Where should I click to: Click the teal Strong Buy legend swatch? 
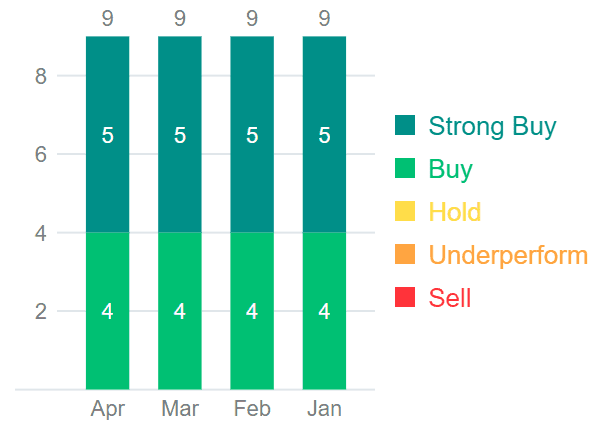[x=405, y=125]
